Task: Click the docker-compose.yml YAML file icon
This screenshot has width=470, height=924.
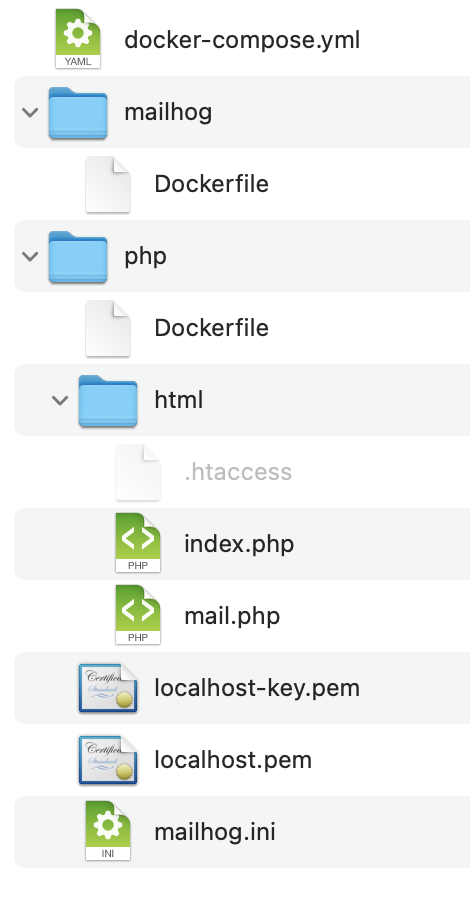Action: click(x=78, y=39)
